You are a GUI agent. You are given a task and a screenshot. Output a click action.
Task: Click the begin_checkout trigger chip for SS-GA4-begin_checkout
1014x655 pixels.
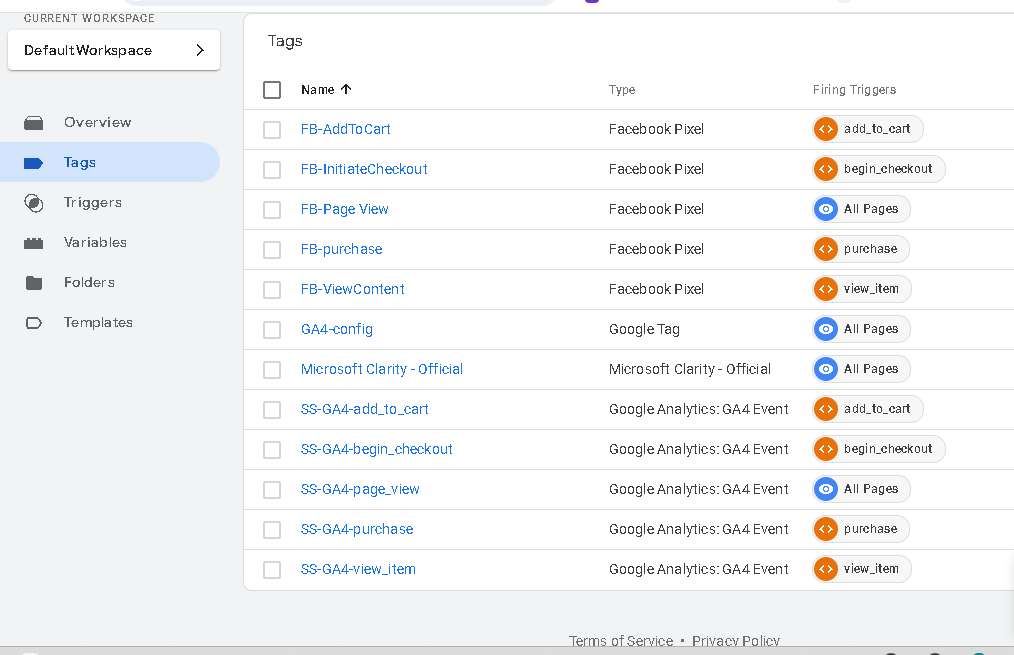coord(879,449)
